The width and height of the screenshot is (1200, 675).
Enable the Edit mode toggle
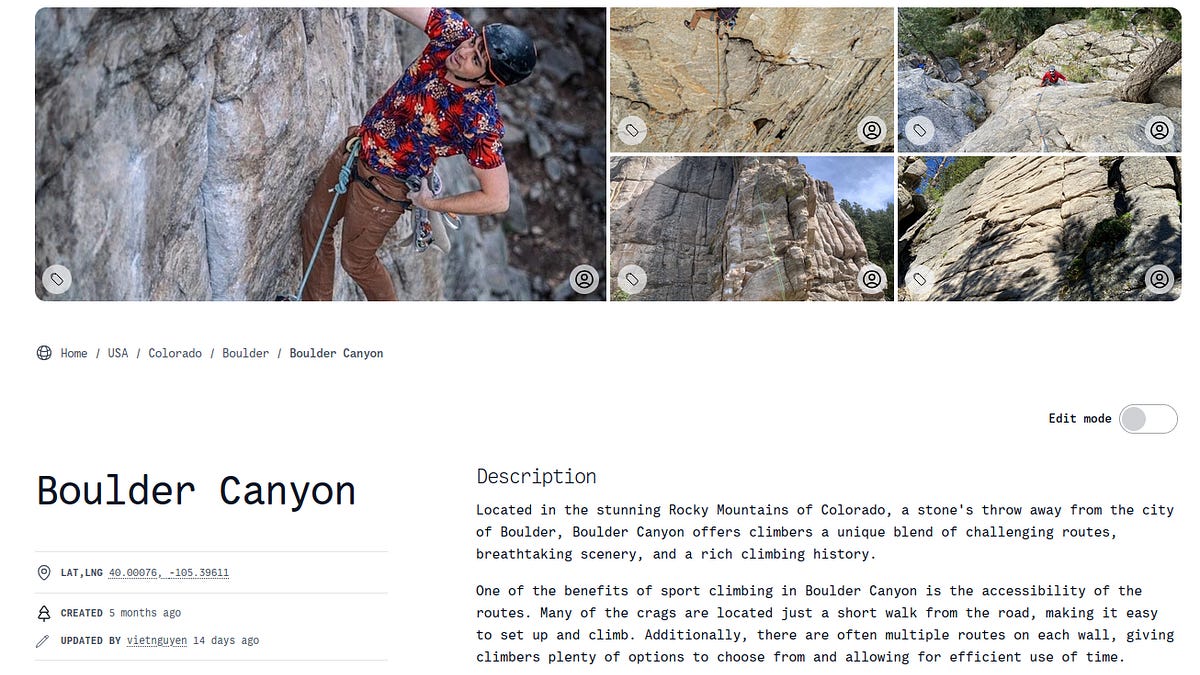1148,418
